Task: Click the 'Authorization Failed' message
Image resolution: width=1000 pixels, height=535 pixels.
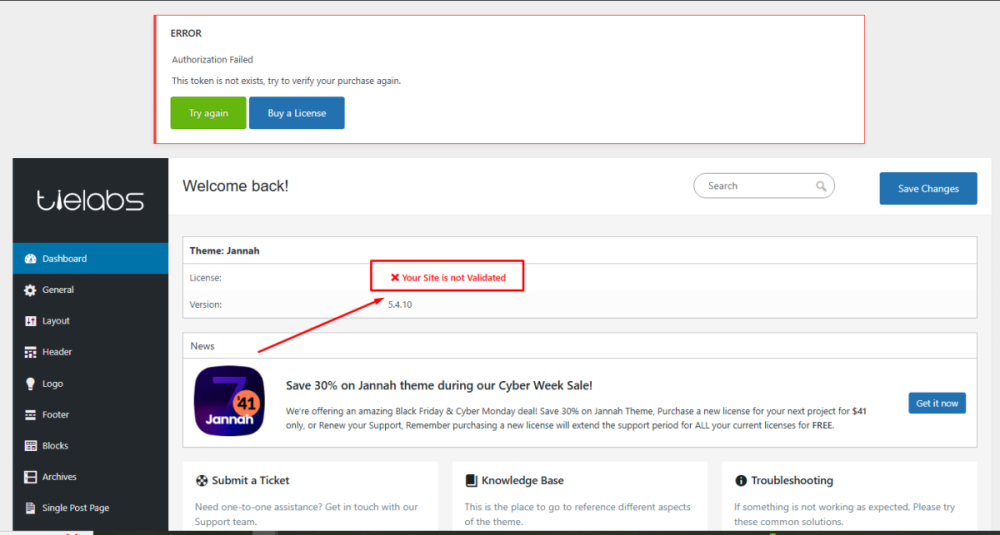Action: [212, 59]
